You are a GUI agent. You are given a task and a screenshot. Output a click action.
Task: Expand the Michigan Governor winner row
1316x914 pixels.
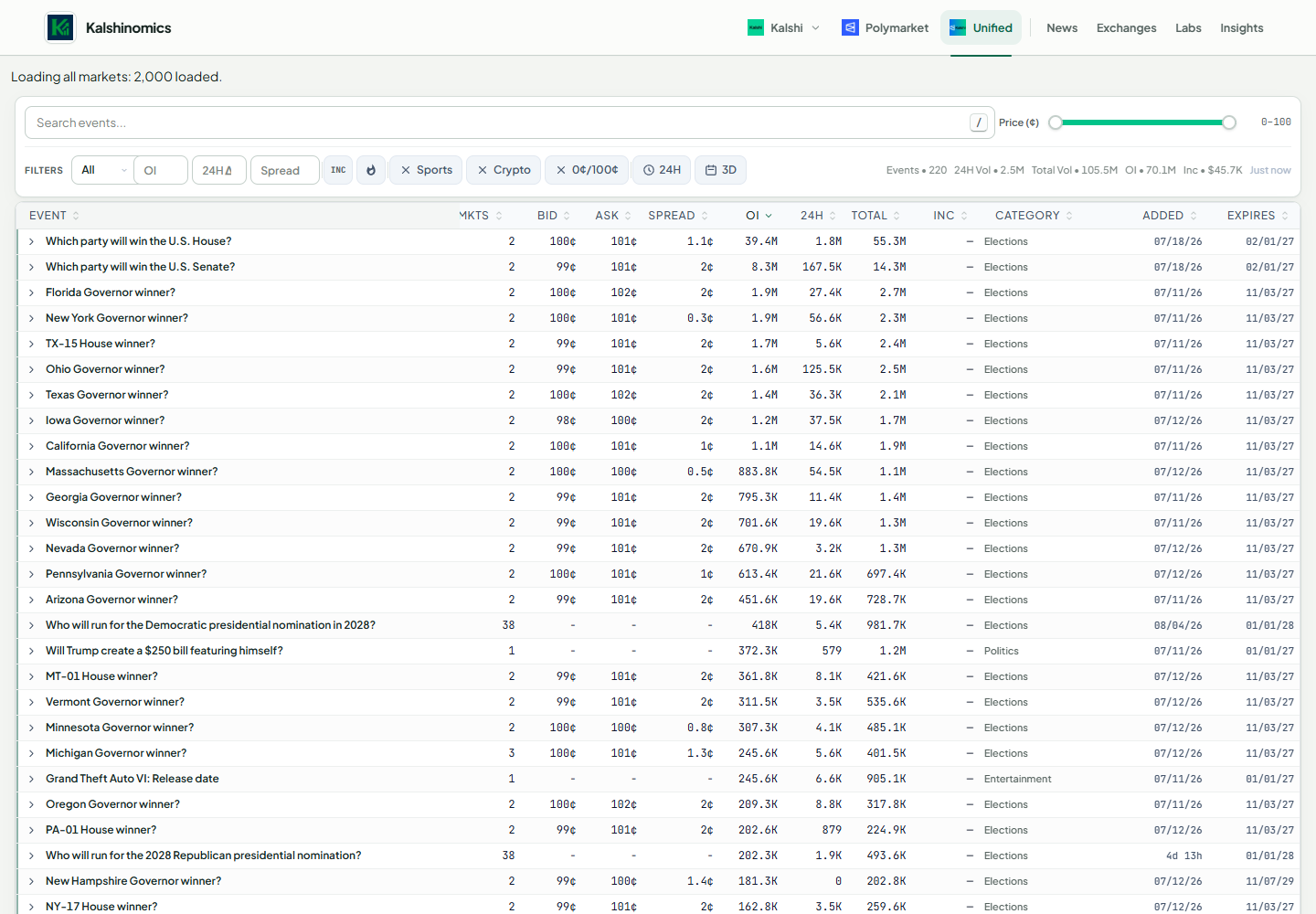click(31, 753)
